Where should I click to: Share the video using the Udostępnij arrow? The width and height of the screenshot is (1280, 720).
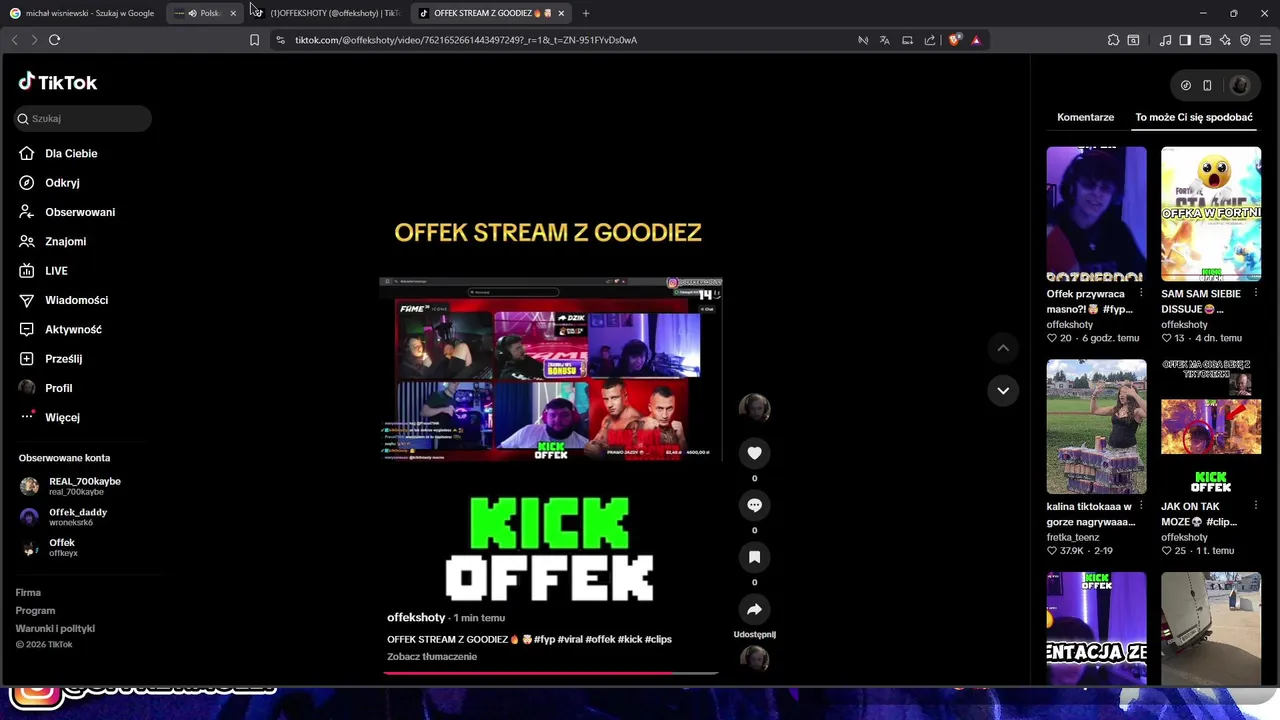coord(754,609)
